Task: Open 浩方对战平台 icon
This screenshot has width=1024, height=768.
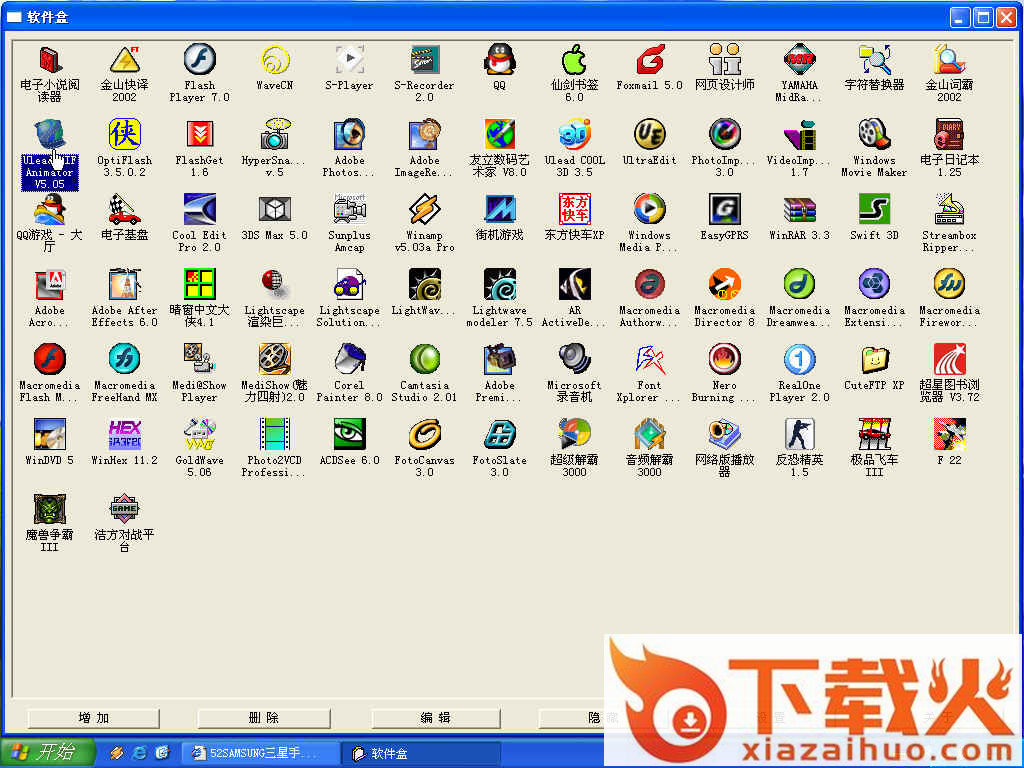Action: pos(124,509)
